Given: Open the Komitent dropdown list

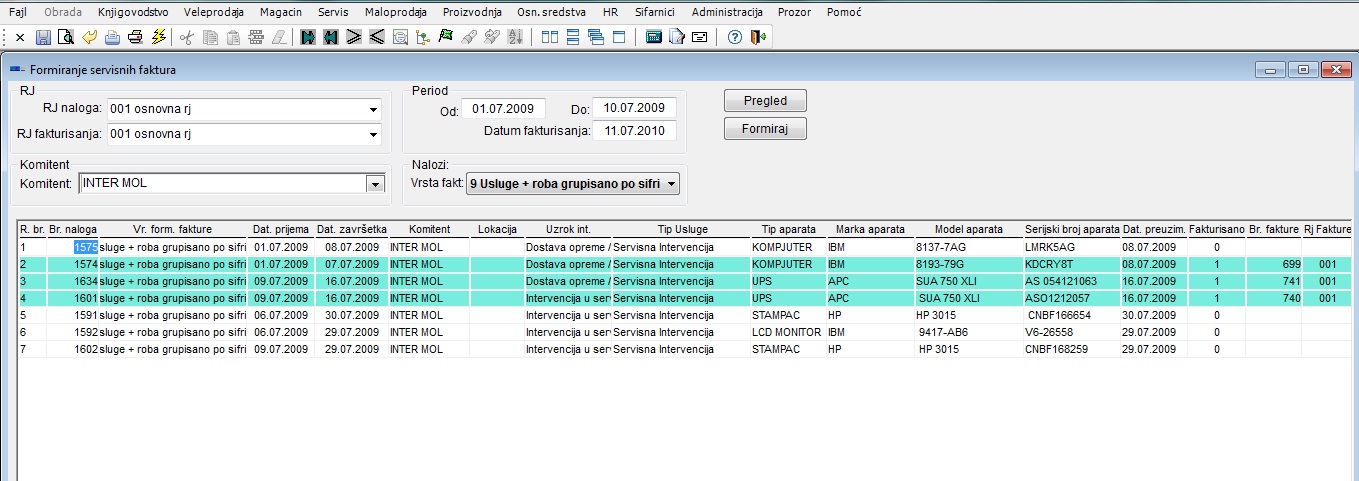Looking at the screenshot, I should point(375,184).
